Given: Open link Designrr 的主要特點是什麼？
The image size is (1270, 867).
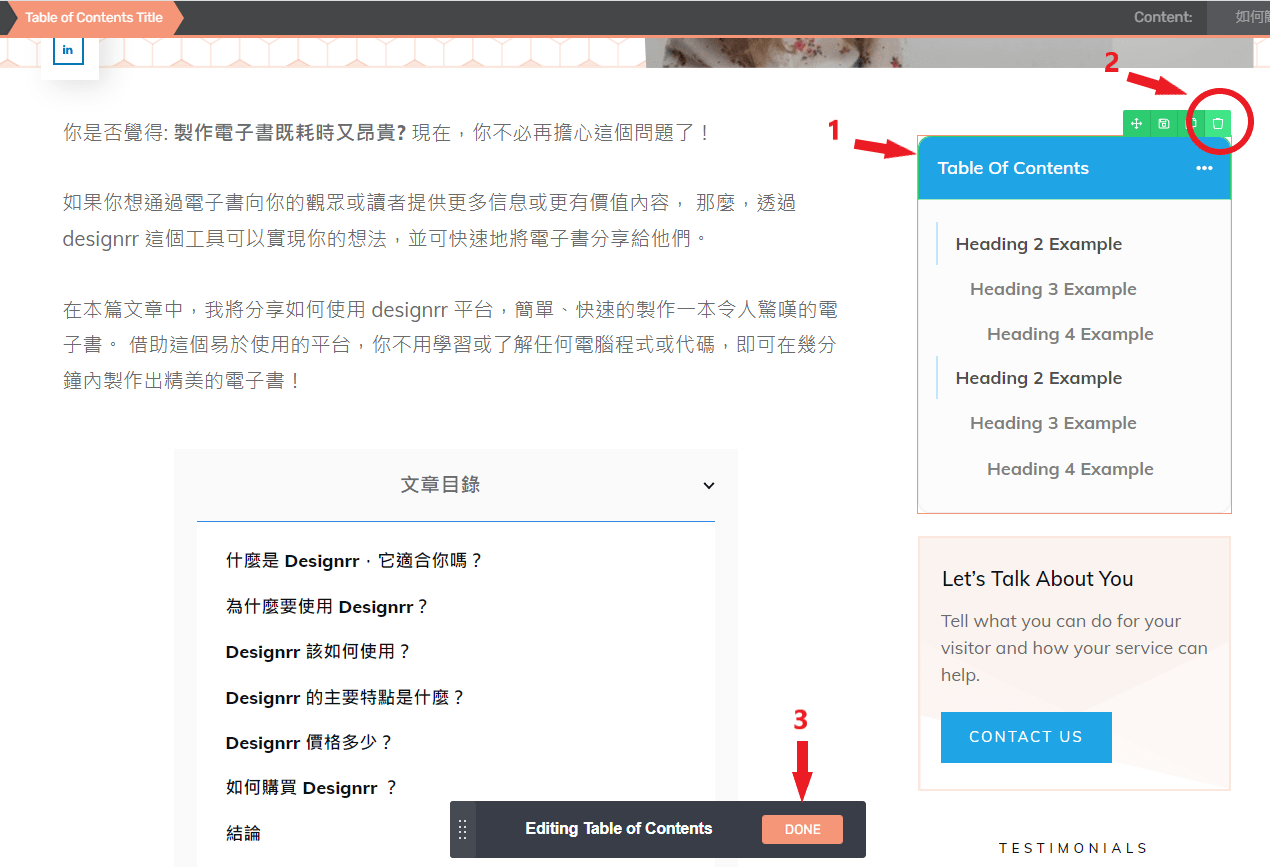Looking at the screenshot, I should pyautogui.click(x=345, y=698).
